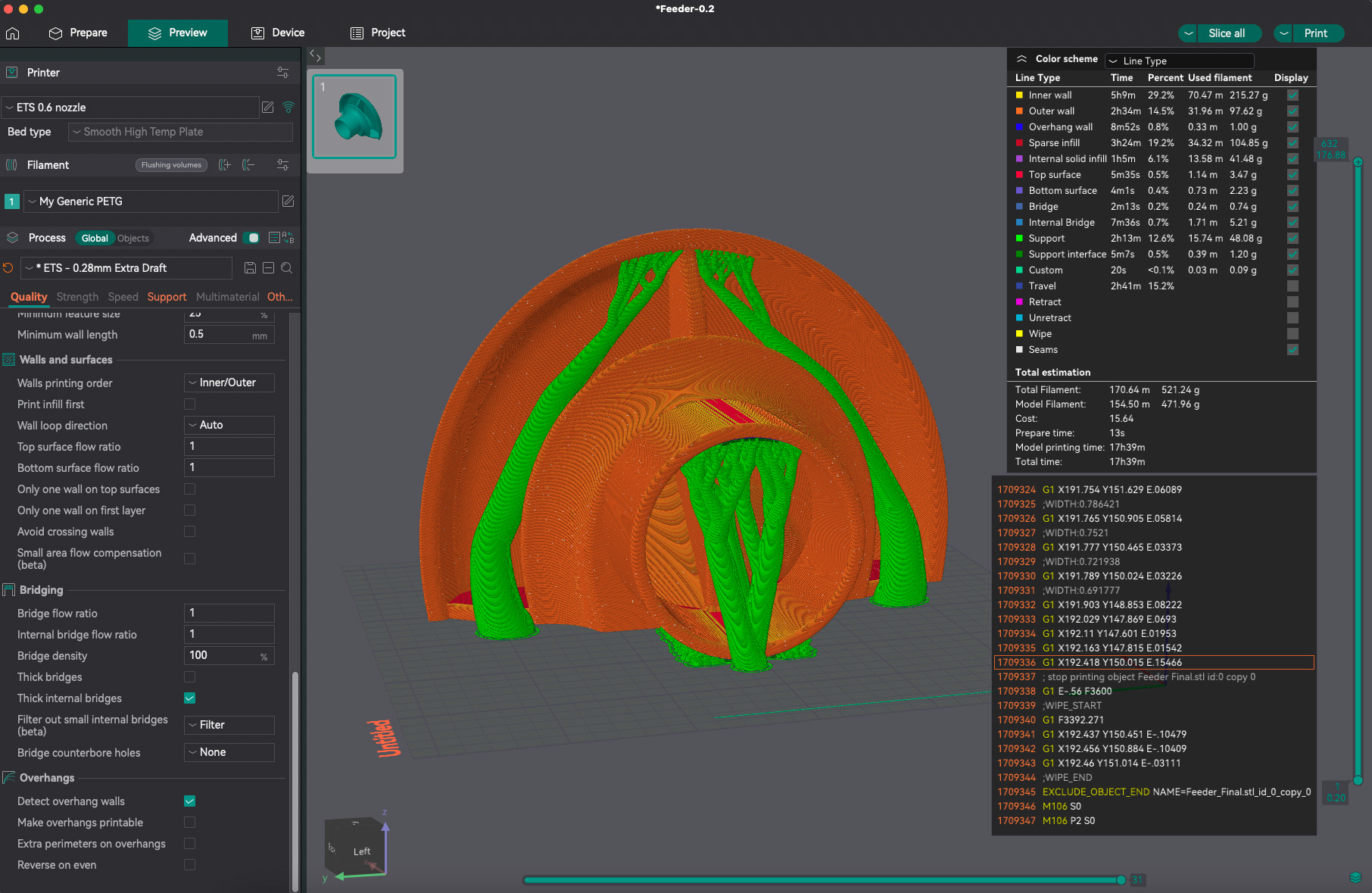This screenshot has width=1372, height=893.
Task: Click the view orientation cube
Action: click(x=356, y=848)
